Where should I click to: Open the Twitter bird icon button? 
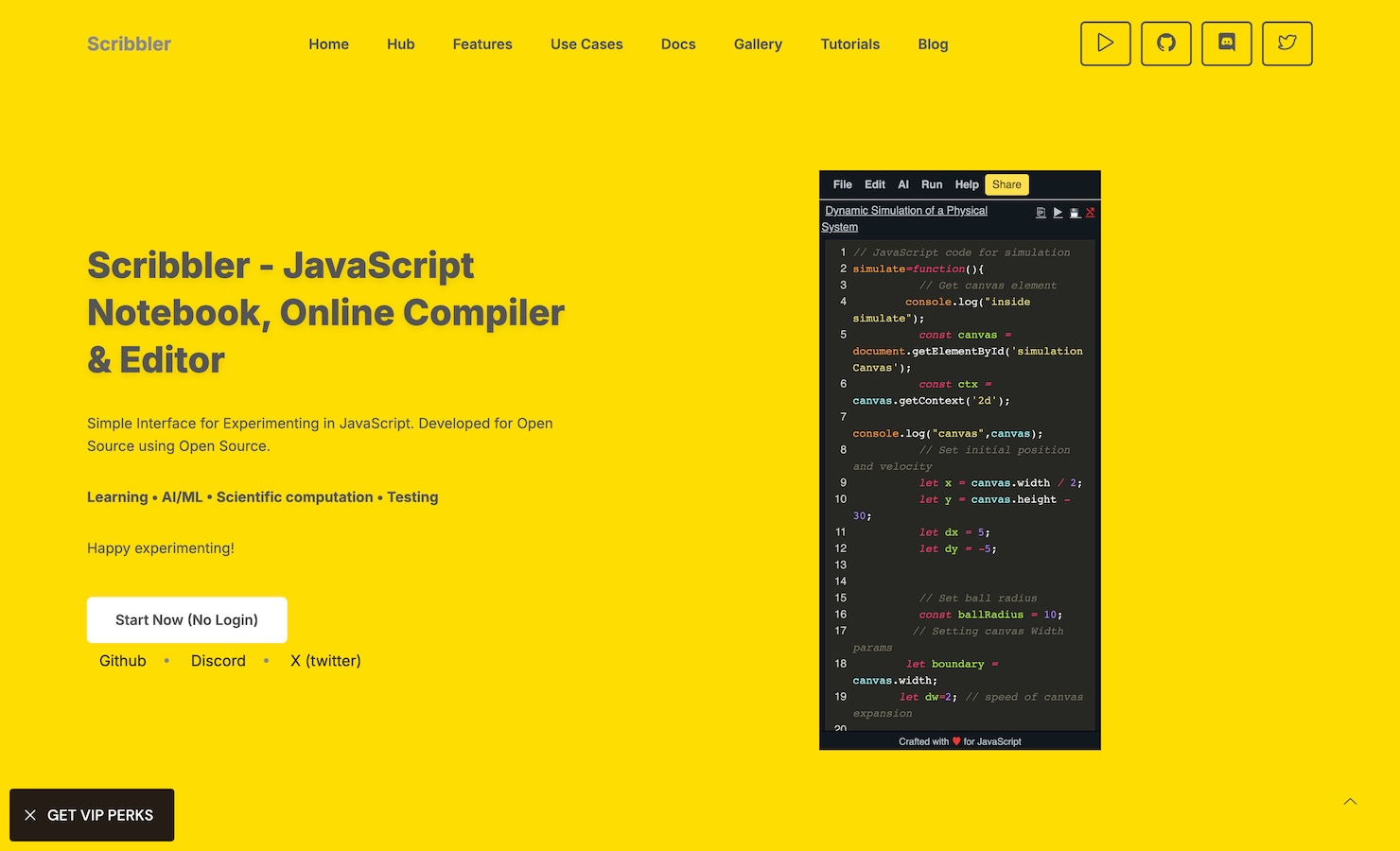[1286, 43]
